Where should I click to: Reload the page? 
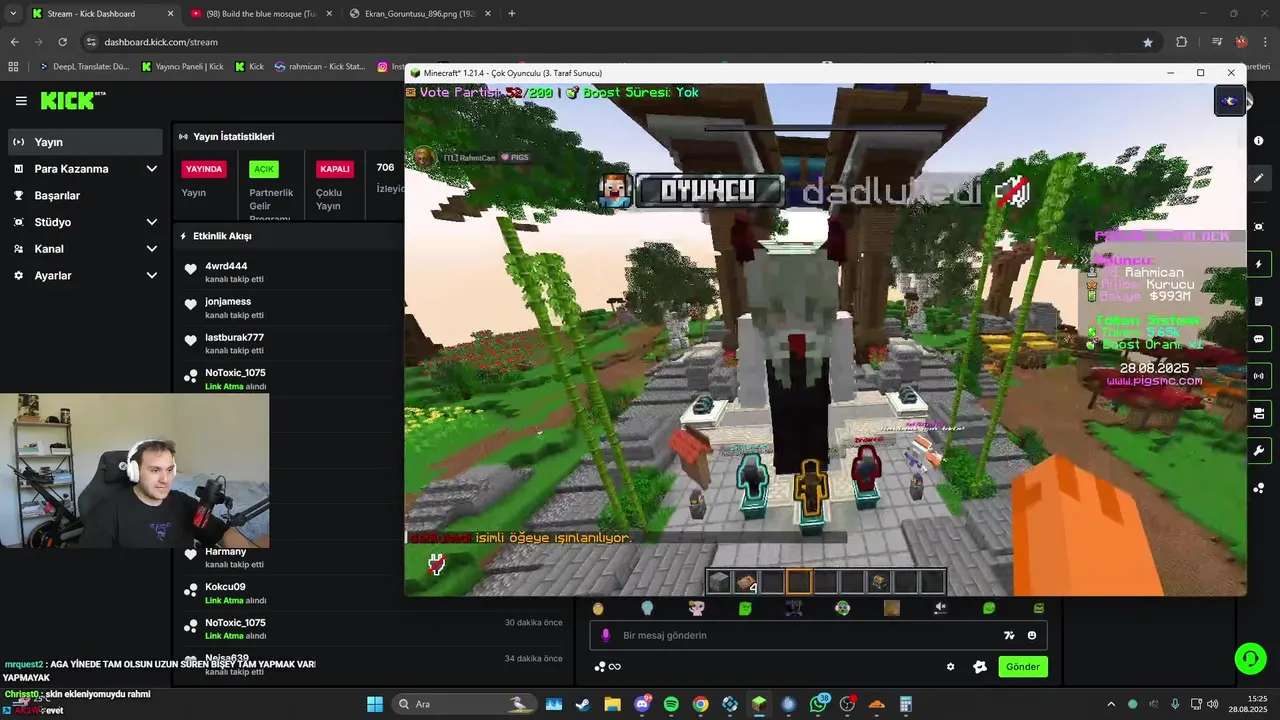(62, 42)
